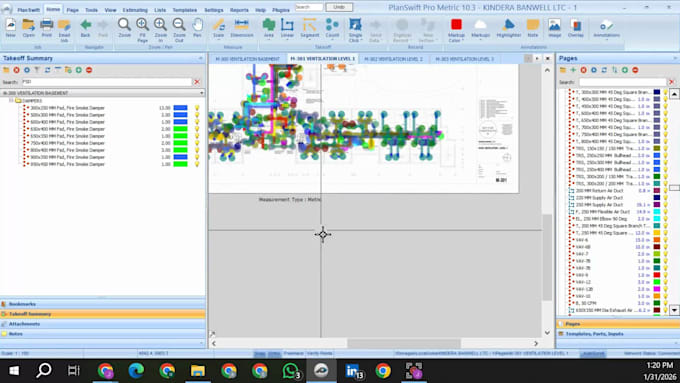Click the Fit Page icon

coord(142,25)
